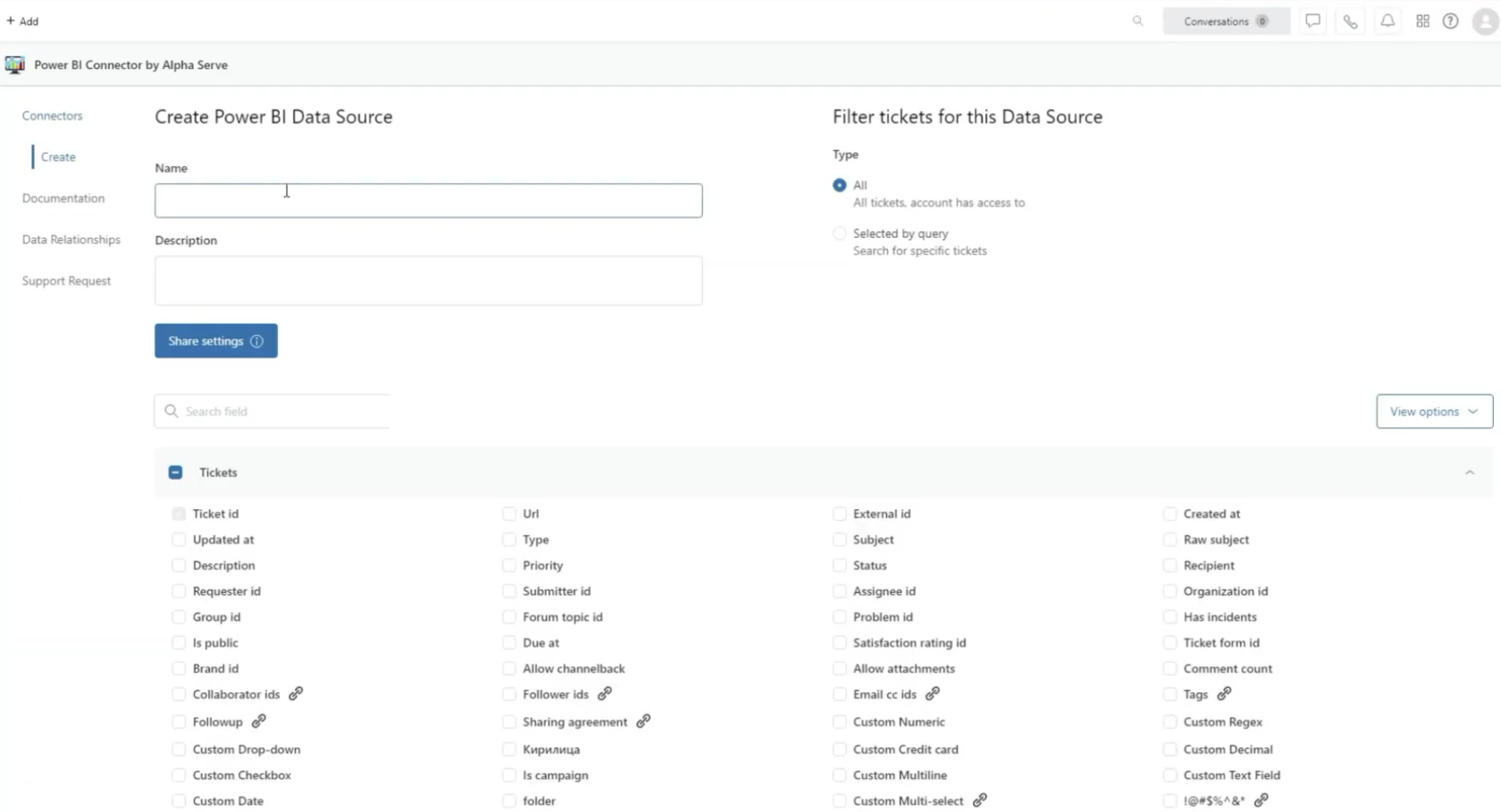The width and height of the screenshot is (1501, 812).
Task: Open the chat messaging icon
Action: [1312, 21]
